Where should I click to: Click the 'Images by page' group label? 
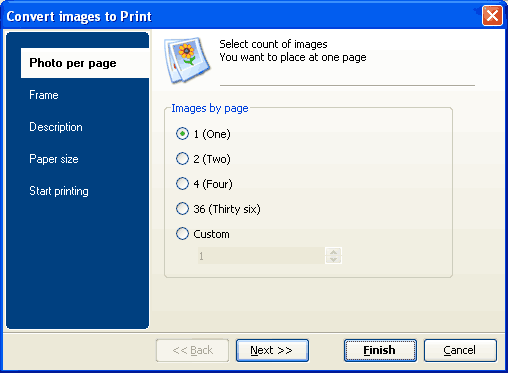210,108
